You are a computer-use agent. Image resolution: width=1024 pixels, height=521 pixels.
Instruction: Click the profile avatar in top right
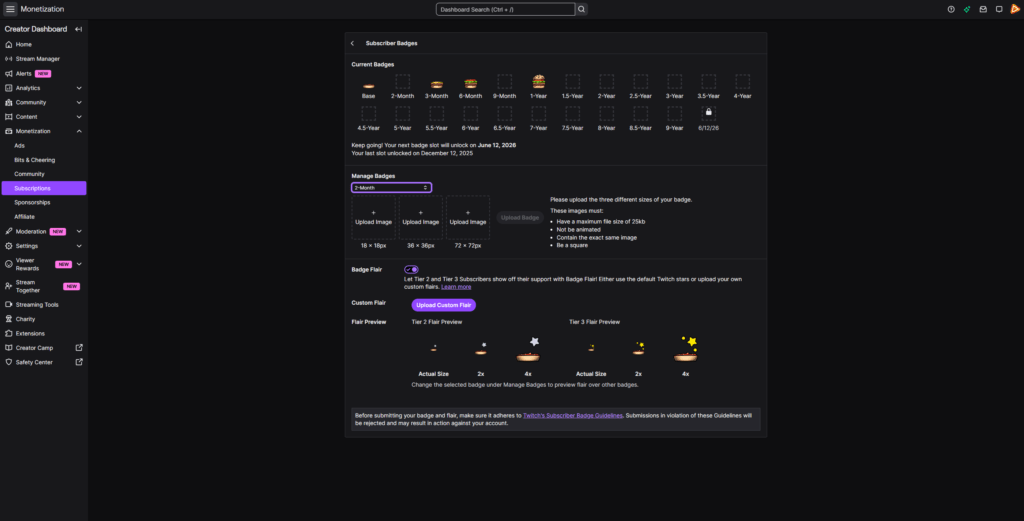(x=1014, y=9)
